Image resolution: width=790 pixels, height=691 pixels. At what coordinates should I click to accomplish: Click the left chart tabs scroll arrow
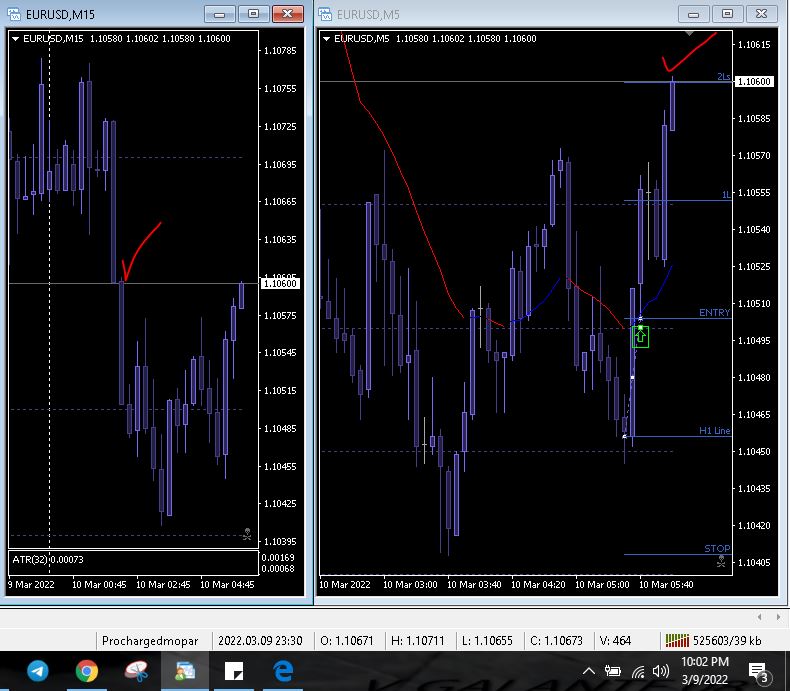pyautogui.click(x=759, y=617)
